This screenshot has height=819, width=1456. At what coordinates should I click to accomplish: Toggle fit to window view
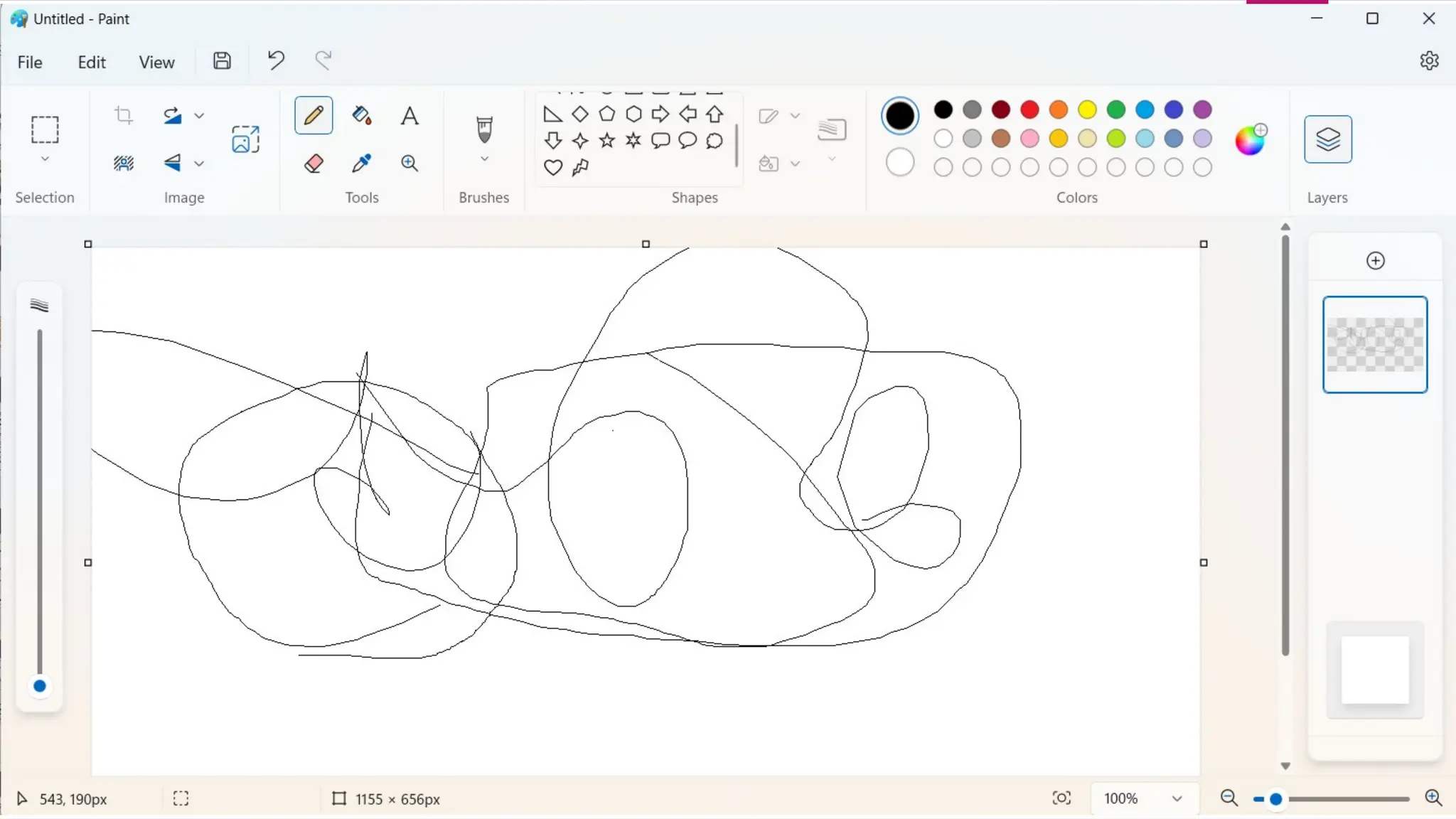click(x=1061, y=798)
